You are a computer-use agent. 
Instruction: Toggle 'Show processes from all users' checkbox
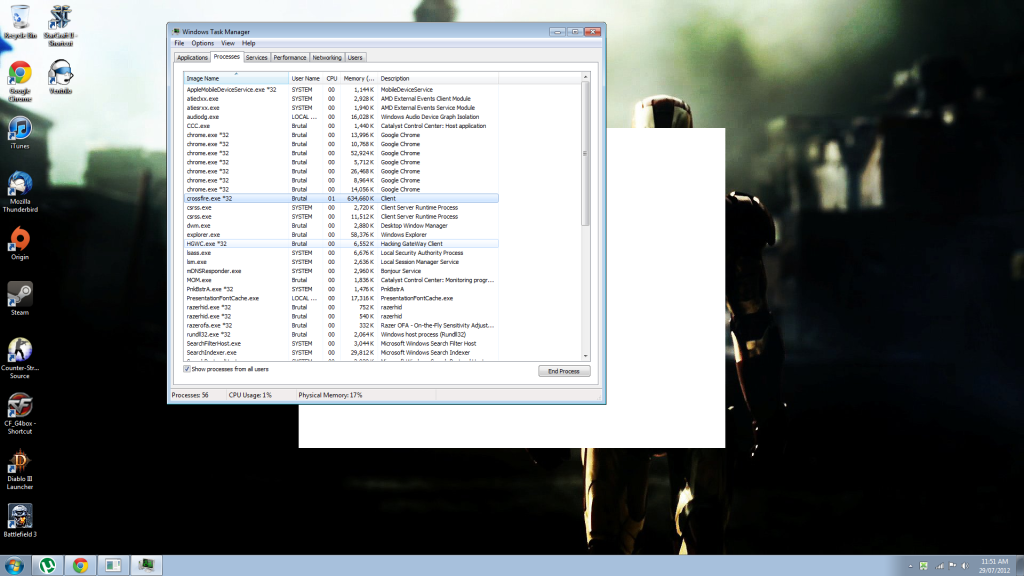[x=187, y=369]
